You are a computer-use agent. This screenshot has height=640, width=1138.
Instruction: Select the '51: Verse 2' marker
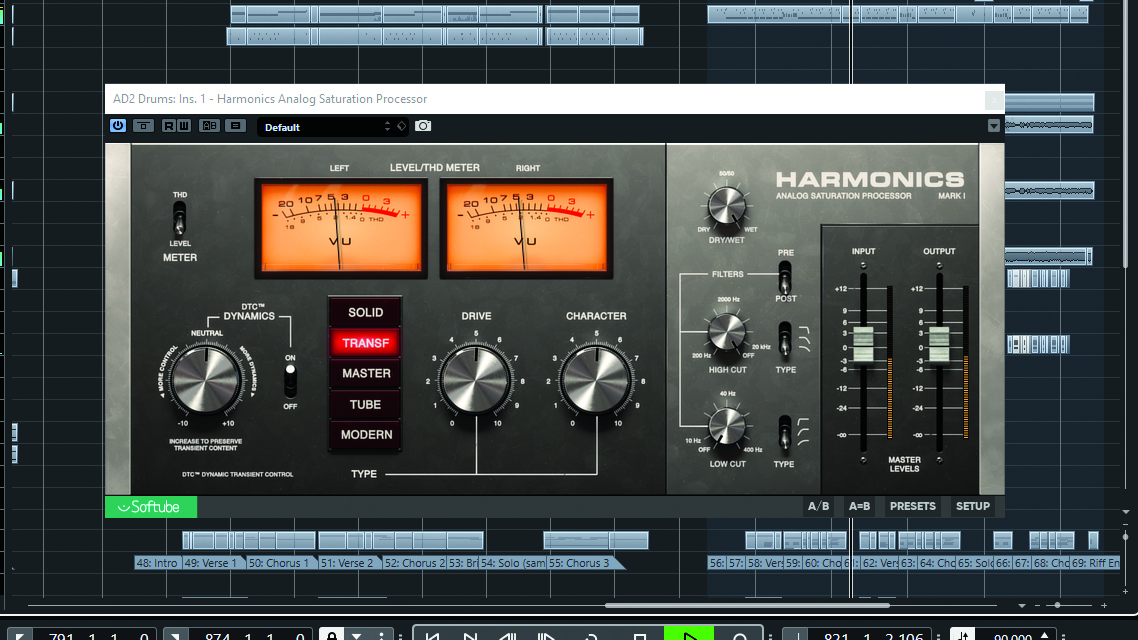[x=348, y=563]
